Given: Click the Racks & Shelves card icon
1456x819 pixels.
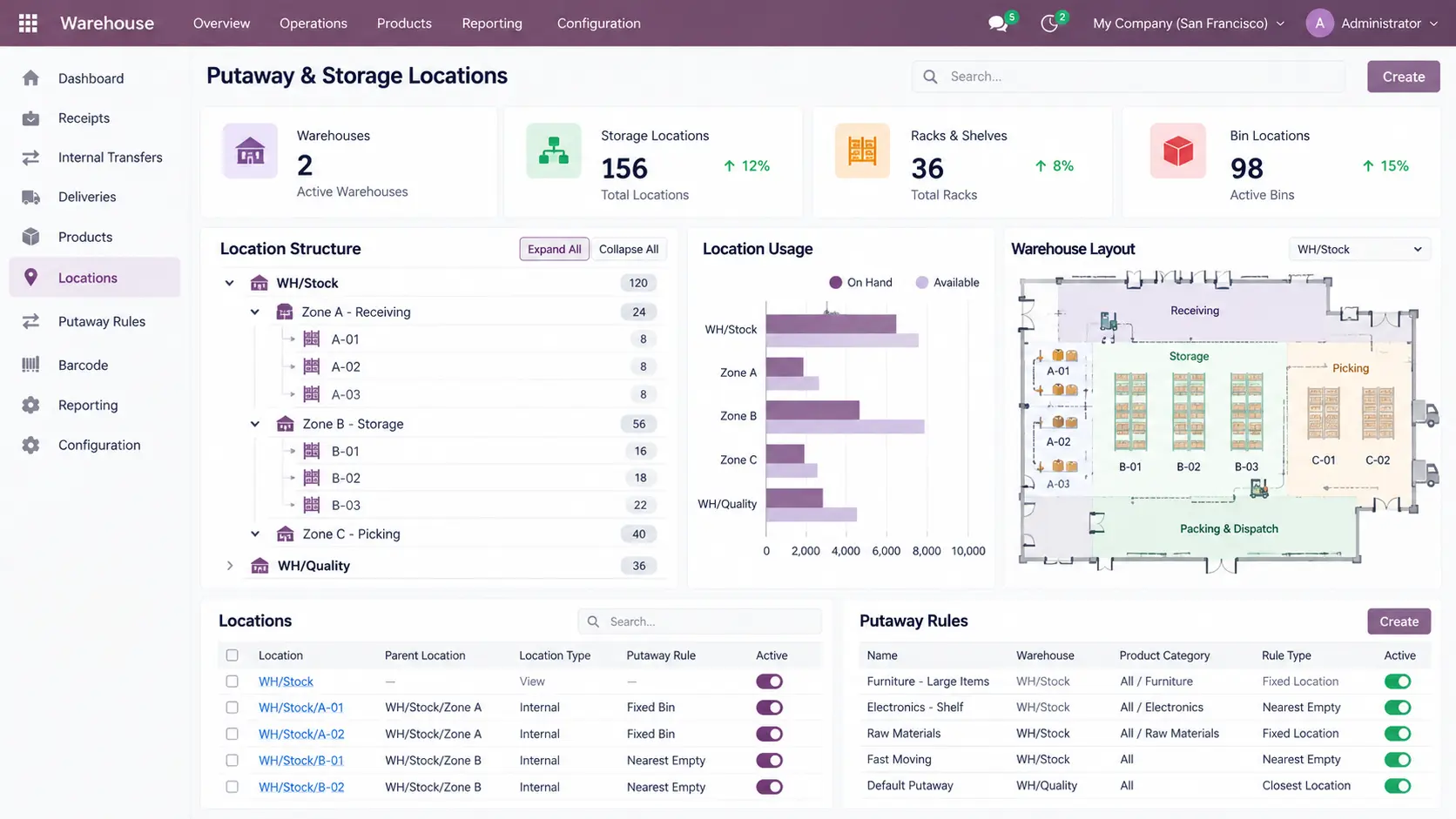Looking at the screenshot, I should [862, 151].
